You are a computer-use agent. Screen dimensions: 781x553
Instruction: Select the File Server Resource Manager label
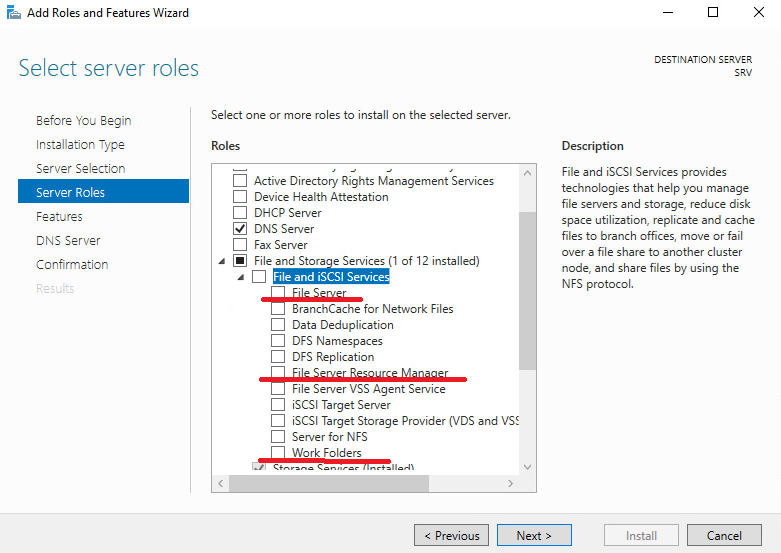pos(370,372)
